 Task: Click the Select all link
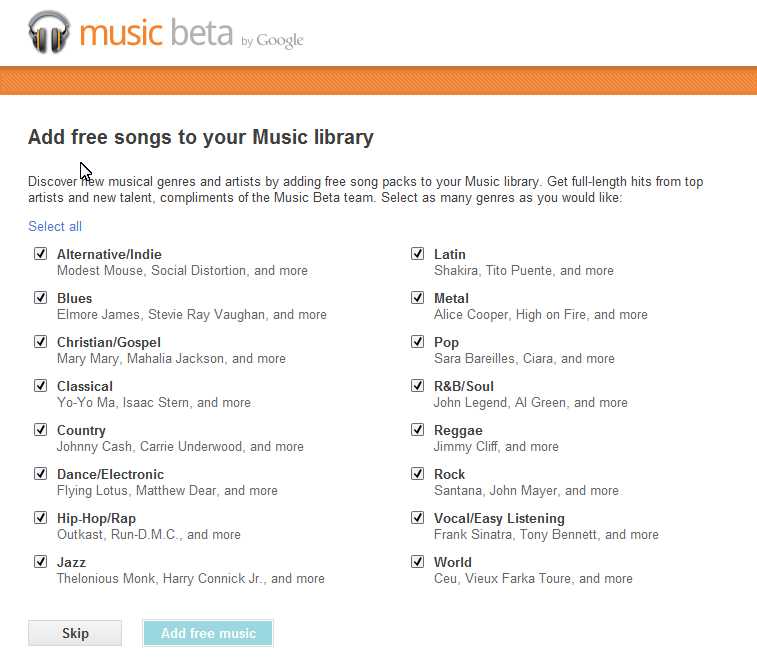click(x=55, y=226)
